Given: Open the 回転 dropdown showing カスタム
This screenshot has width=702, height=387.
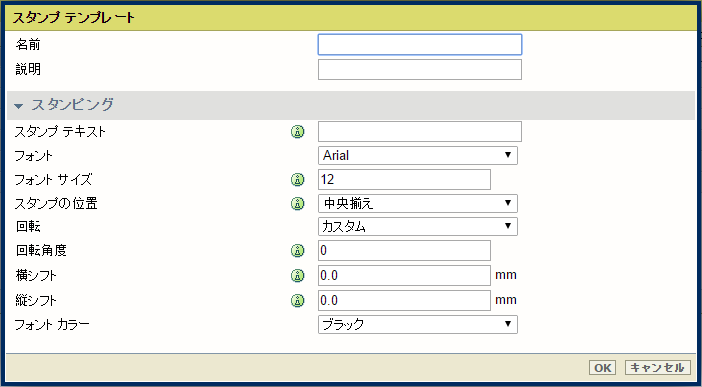Looking at the screenshot, I should [x=418, y=227].
